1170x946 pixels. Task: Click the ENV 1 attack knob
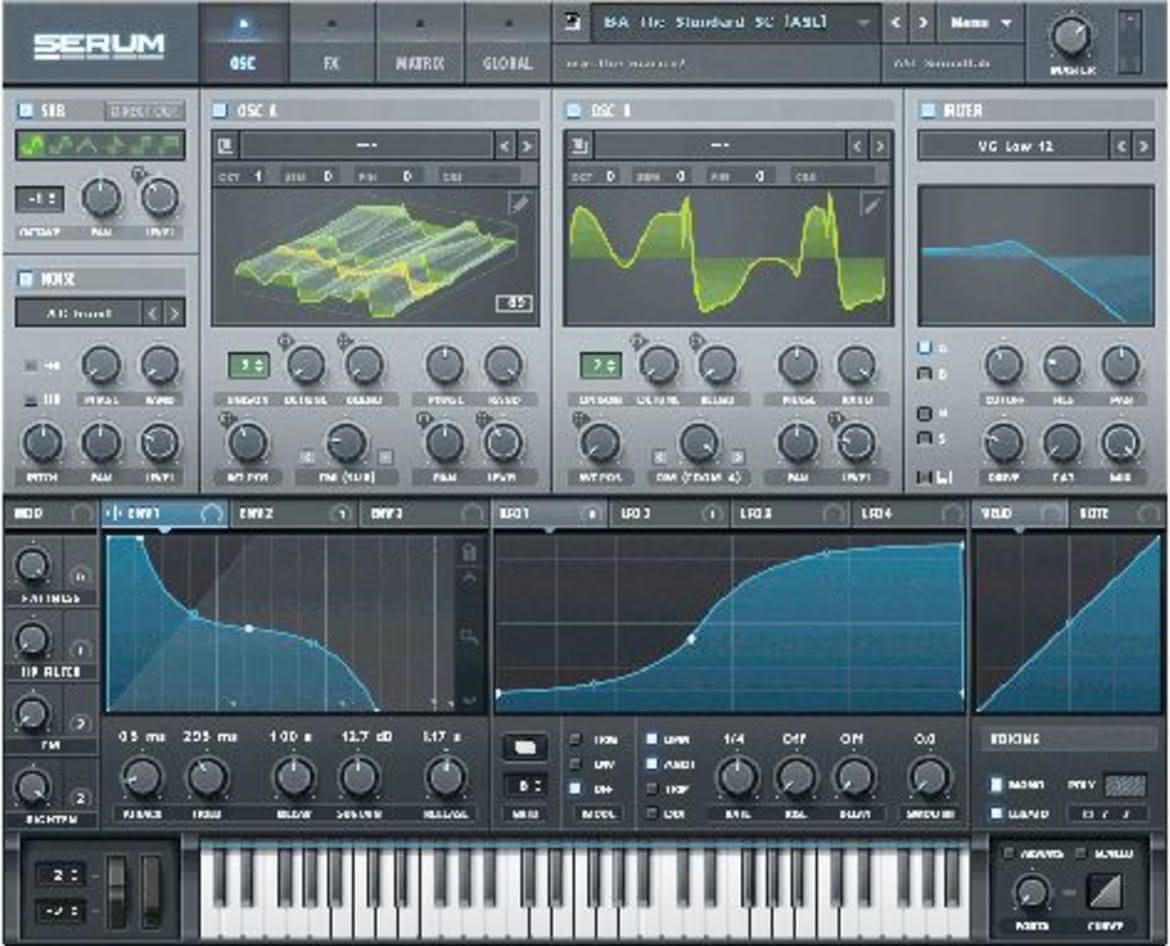click(x=141, y=777)
